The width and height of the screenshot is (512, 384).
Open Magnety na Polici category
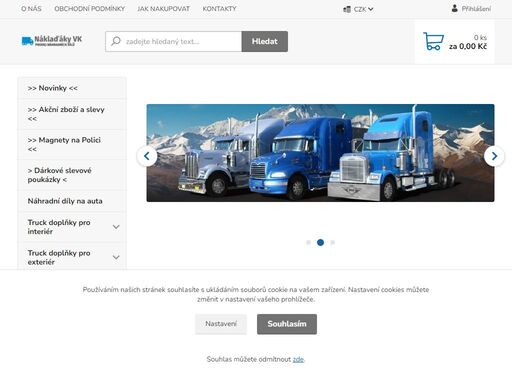72,144
